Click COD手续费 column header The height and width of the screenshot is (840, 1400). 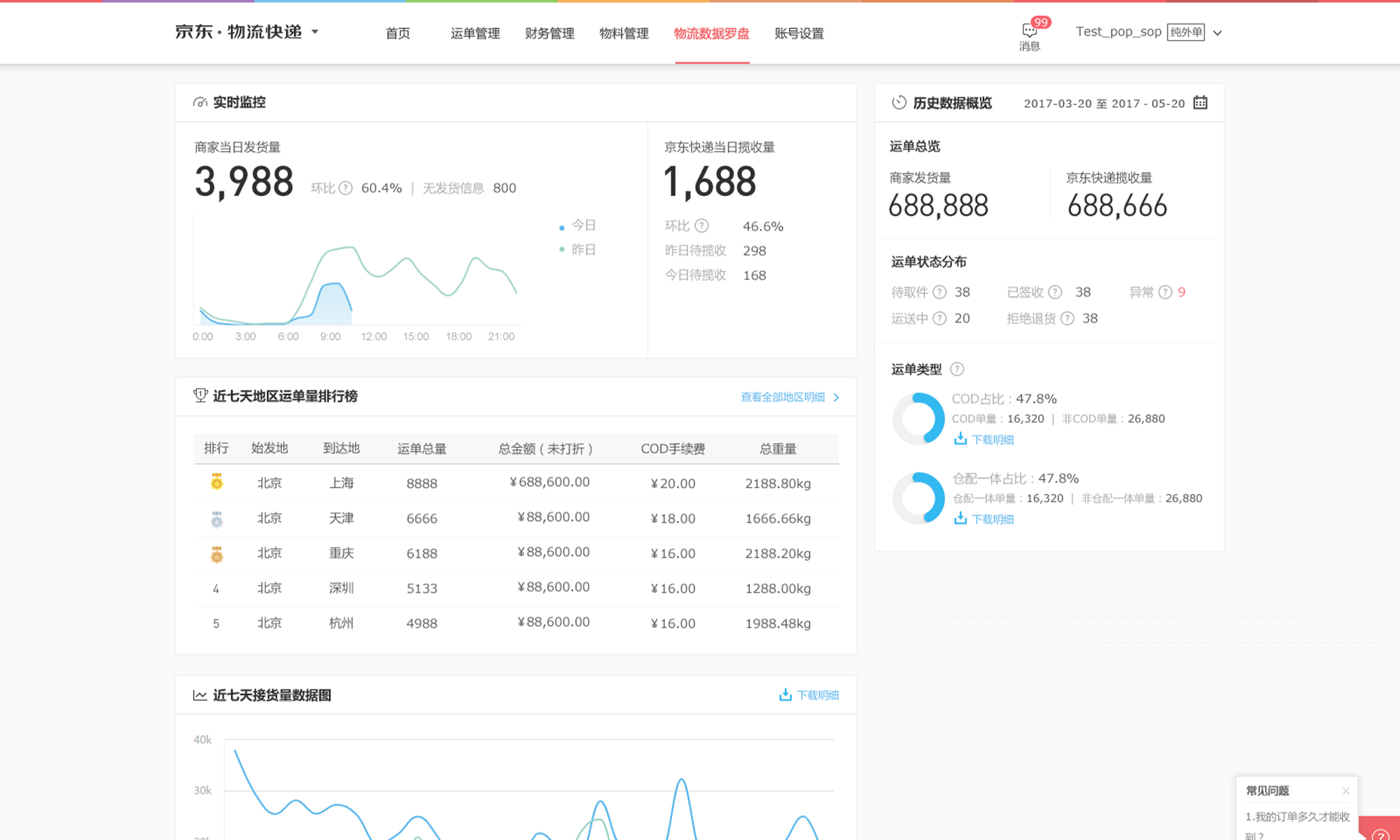click(673, 449)
